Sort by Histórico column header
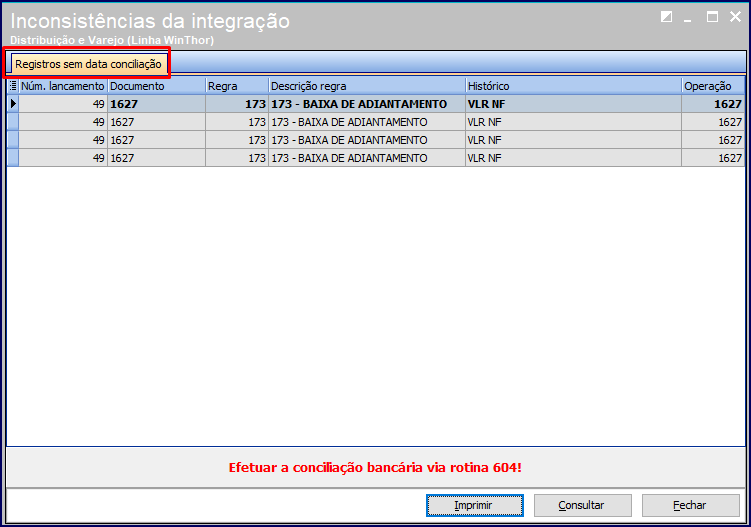The image size is (751, 527). pyautogui.click(x=573, y=86)
